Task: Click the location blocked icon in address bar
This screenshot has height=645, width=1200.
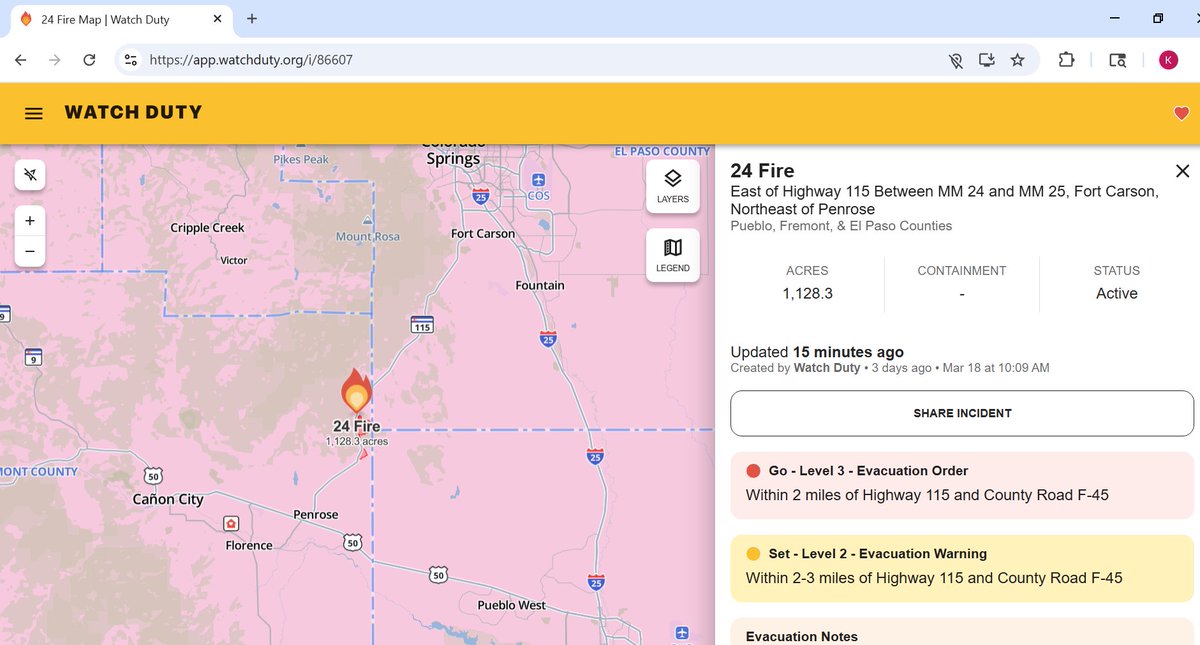Action: pyautogui.click(x=956, y=60)
